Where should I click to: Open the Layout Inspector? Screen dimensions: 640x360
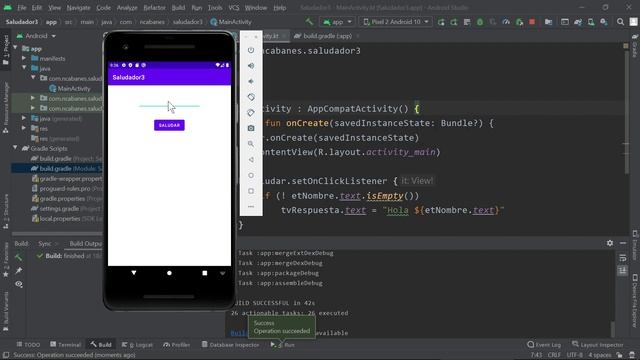pos(598,344)
